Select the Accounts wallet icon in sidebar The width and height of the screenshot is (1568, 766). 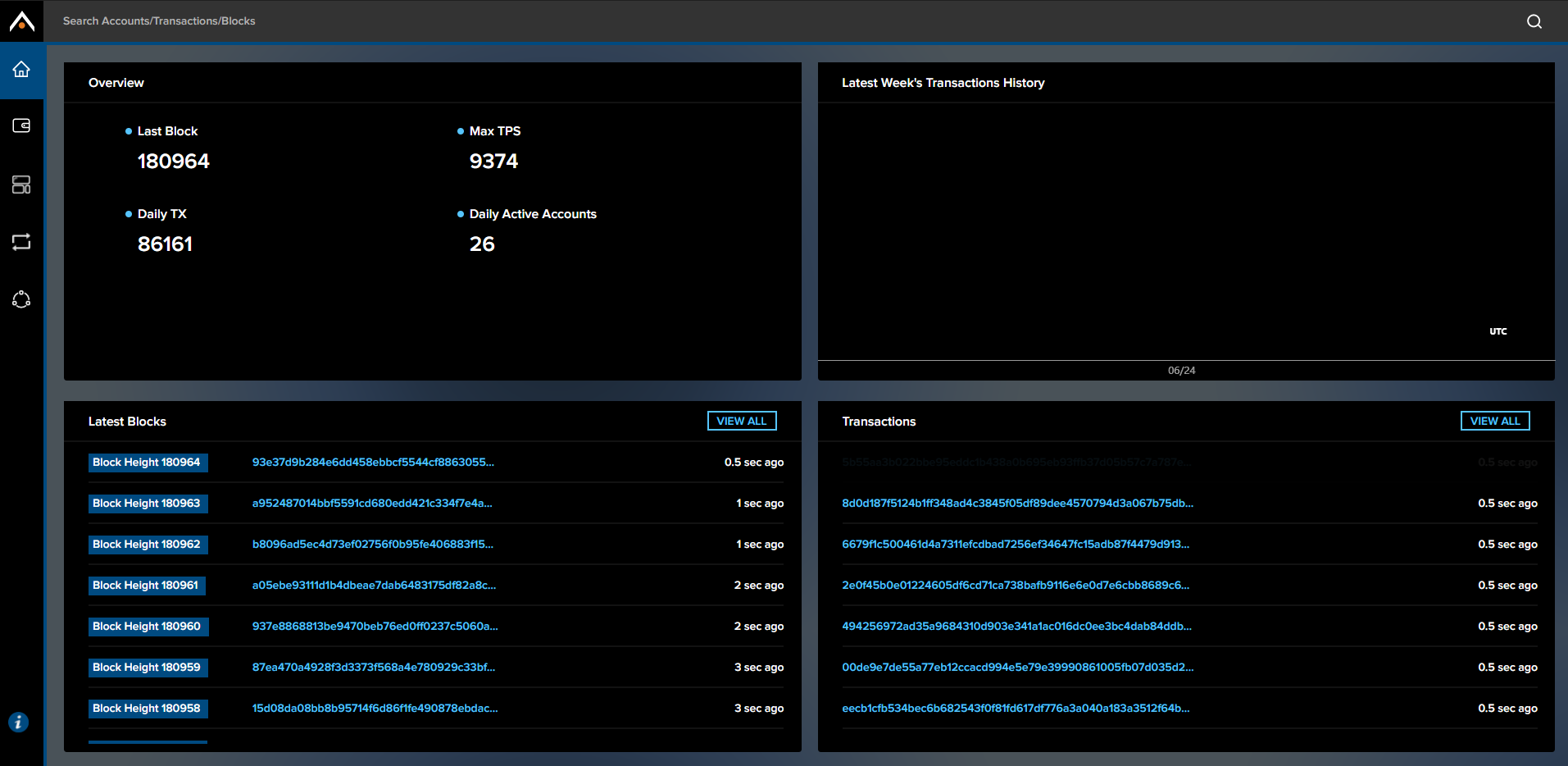pos(21,125)
